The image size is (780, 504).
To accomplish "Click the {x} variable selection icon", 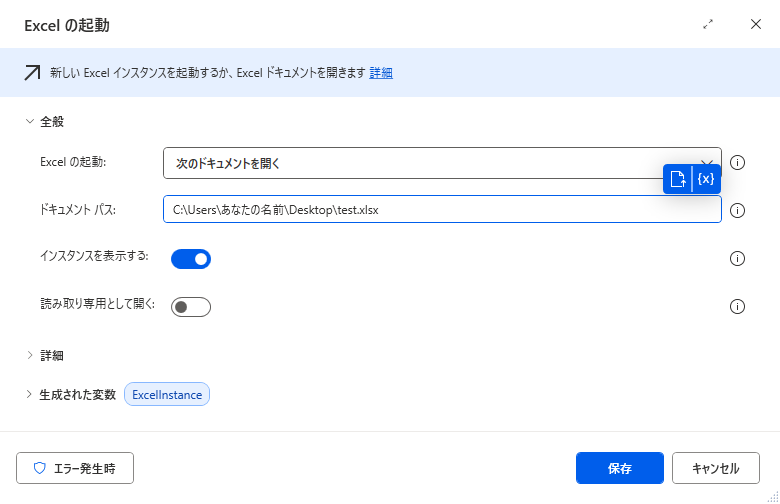I will click(706, 179).
